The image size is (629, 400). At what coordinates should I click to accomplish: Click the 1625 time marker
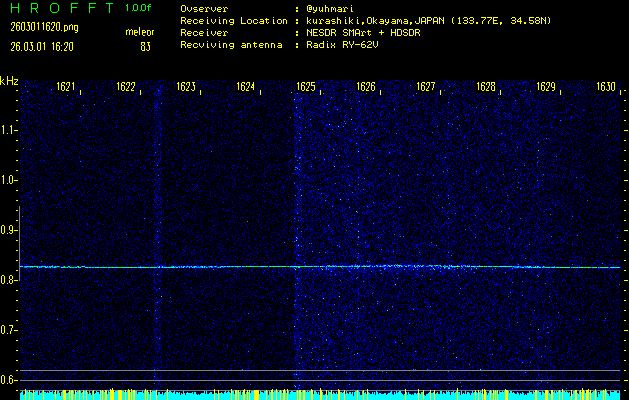click(x=306, y=86)
